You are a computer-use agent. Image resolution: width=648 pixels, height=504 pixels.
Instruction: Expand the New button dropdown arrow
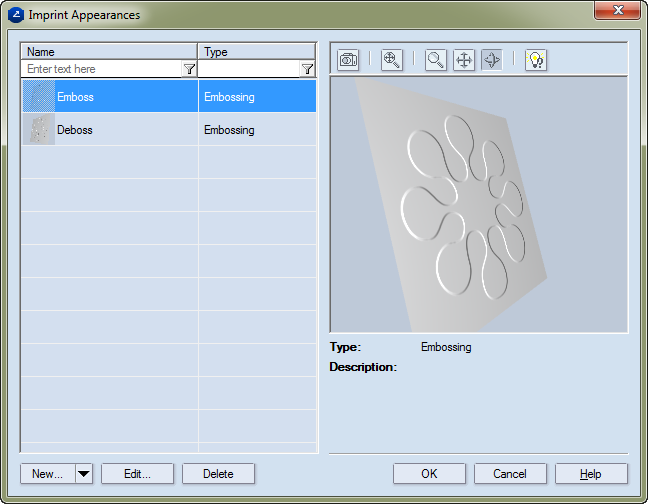click(x=84, y=473)
